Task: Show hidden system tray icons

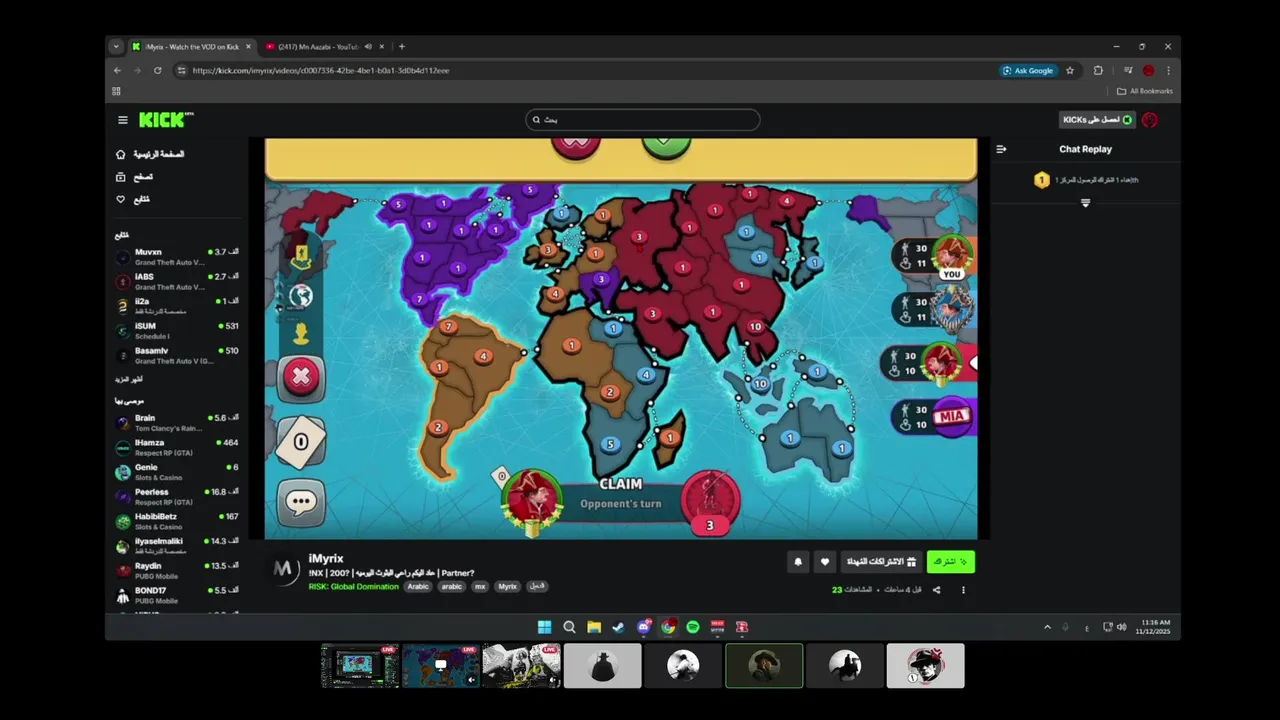Action: tap(1047, 627)
